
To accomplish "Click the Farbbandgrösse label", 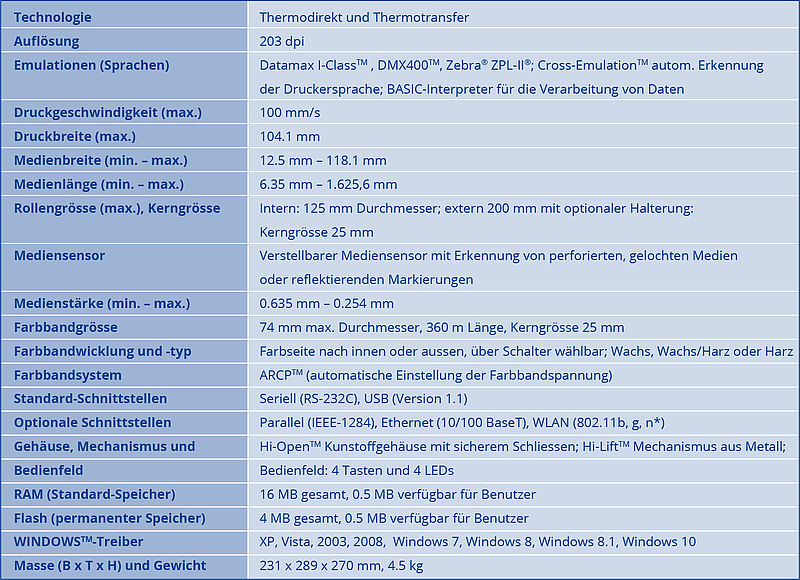I will tap(66, 327).
